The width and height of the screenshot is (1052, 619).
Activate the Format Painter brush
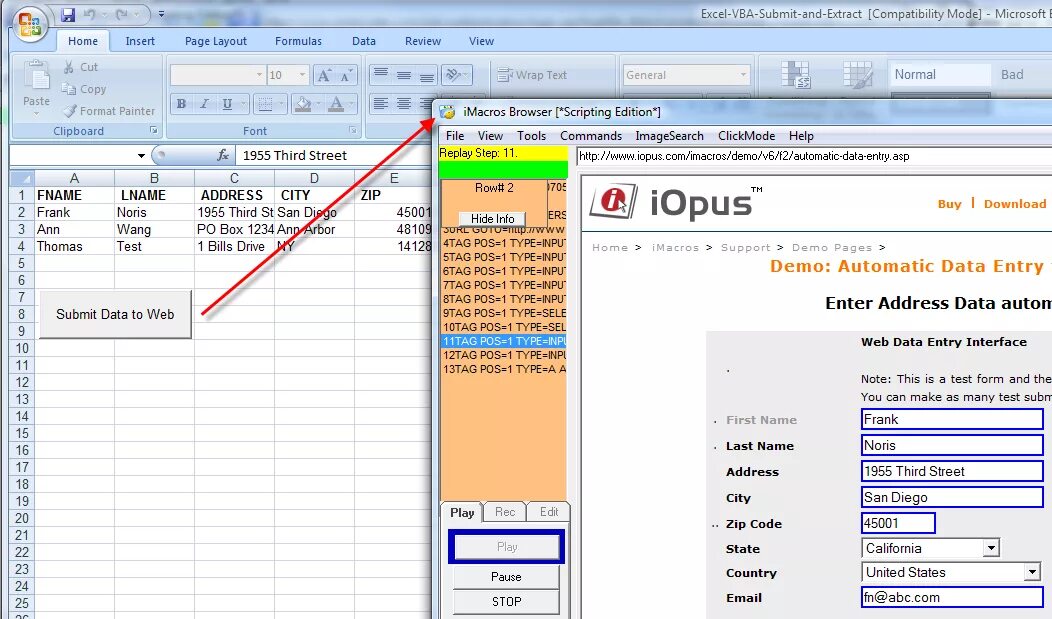coord(70,111)
